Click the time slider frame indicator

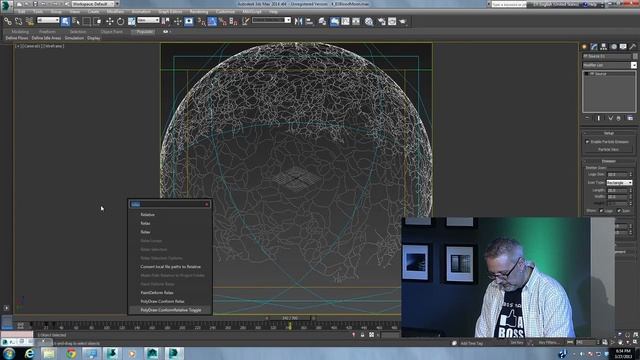tap(290, 318)
